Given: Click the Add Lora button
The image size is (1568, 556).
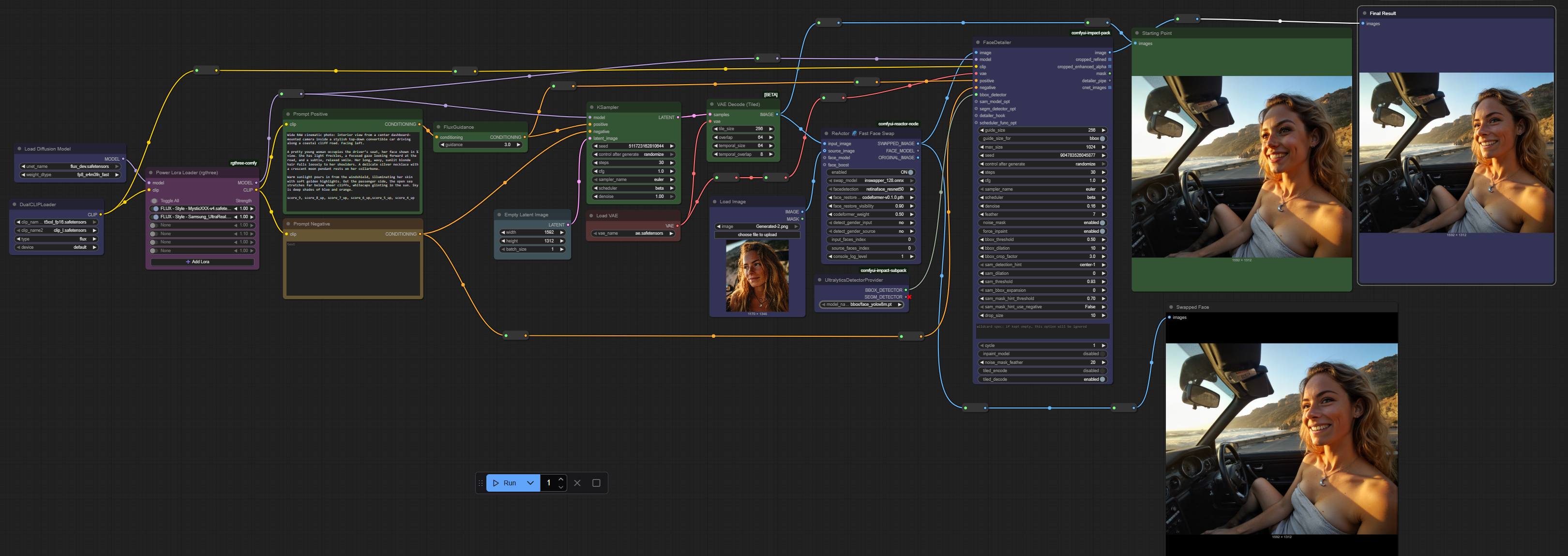Looking at the screenshot, I should click(201, 262).
